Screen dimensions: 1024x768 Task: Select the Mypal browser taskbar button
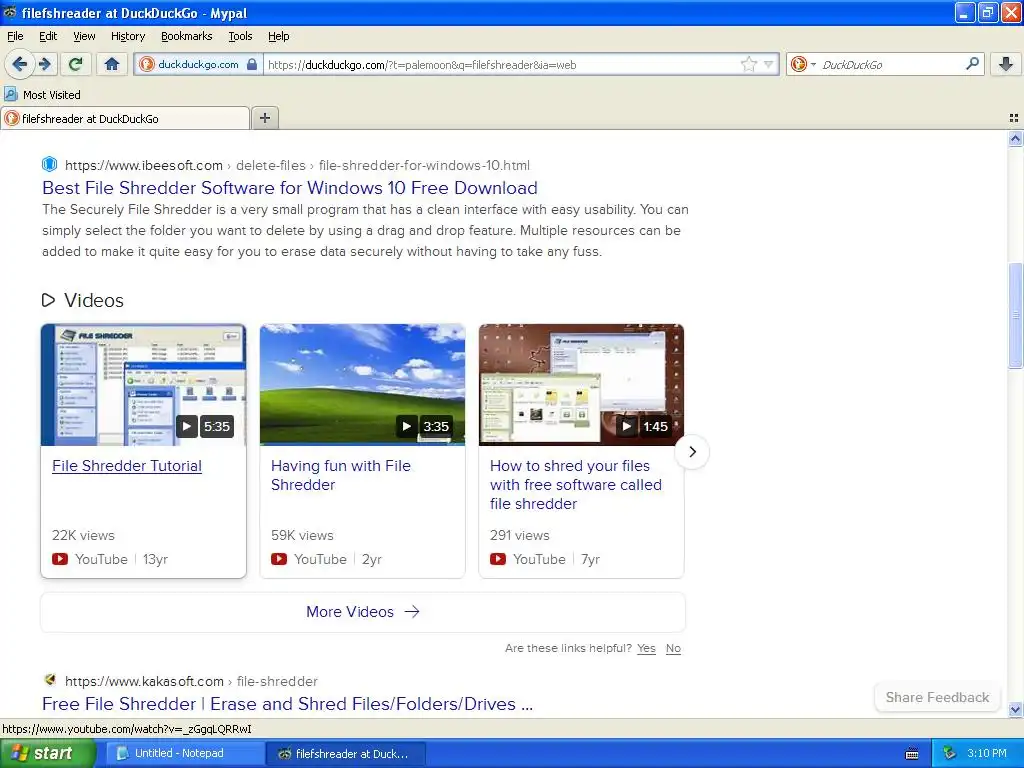(346, 754)
